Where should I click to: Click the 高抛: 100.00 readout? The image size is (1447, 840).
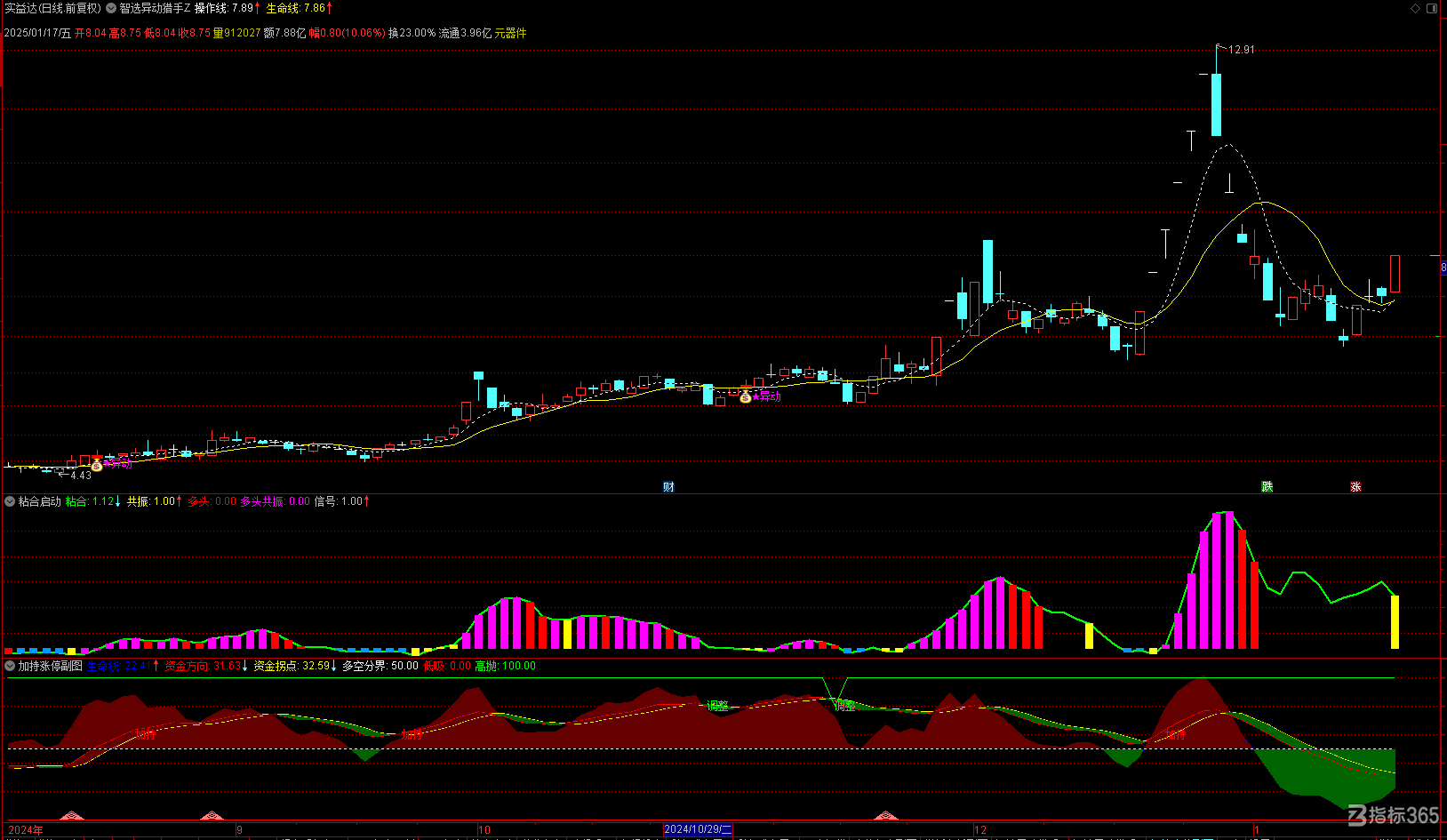pos(506,666)
